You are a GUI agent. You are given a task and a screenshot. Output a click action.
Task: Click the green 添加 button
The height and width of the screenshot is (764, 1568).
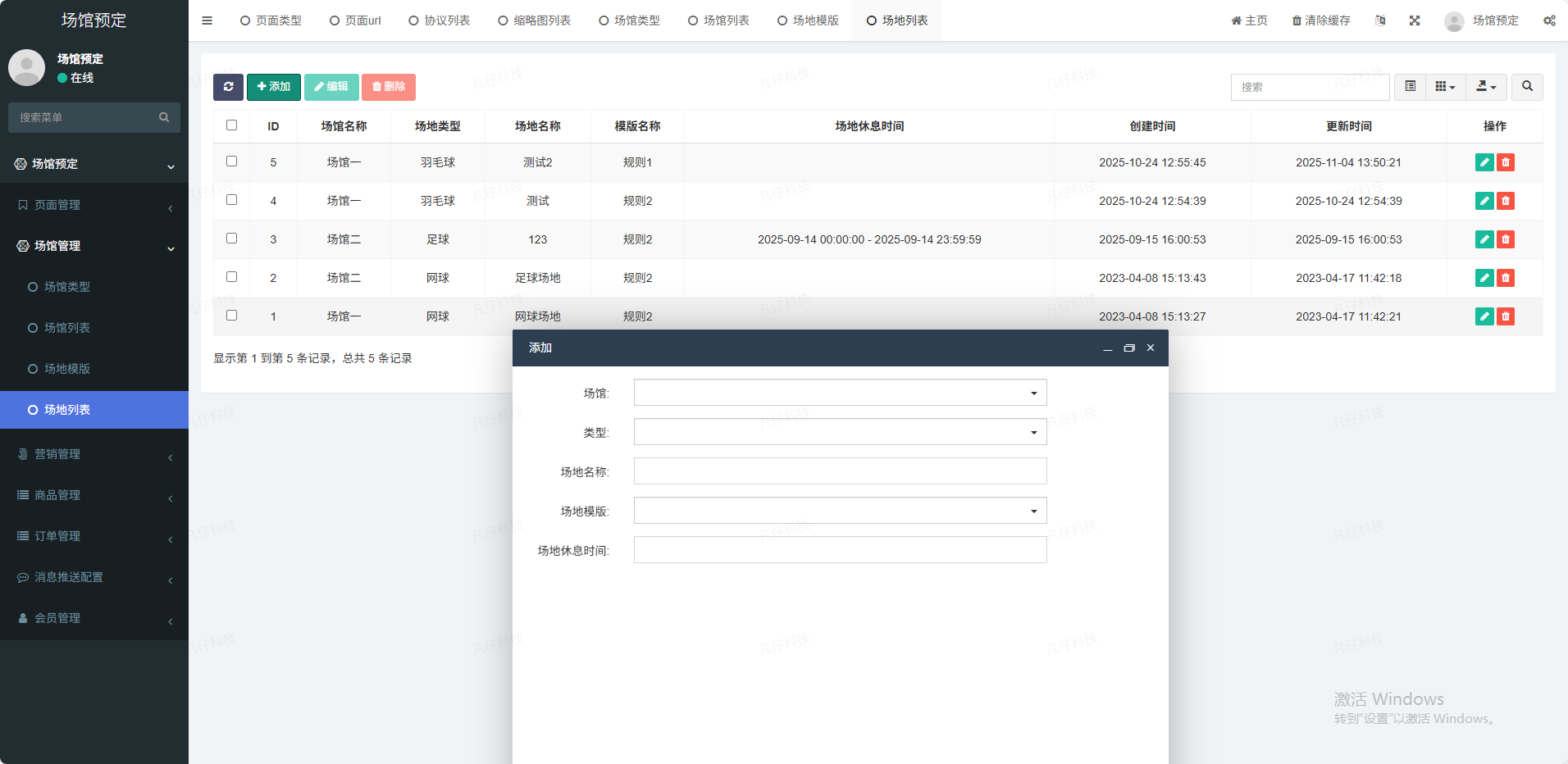(x=274, y=87)
